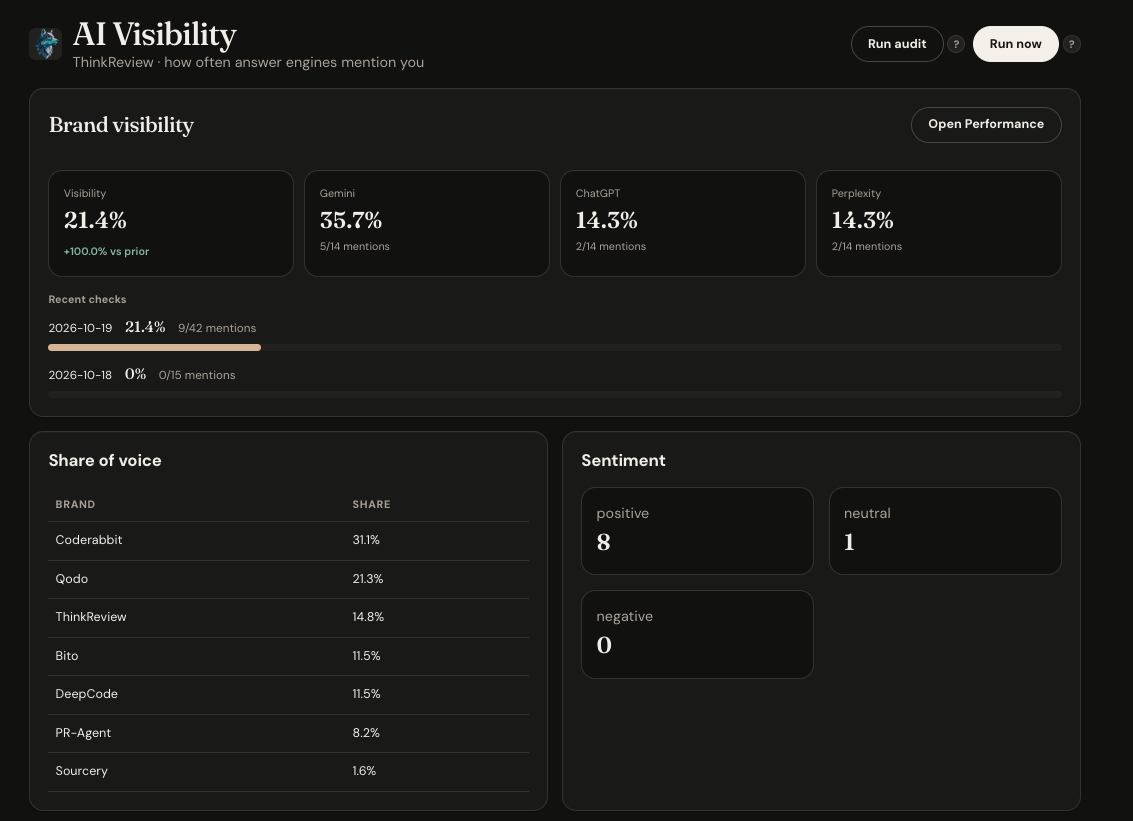Select the PR-Agent brand row
The image size is (1133, 821).
pyautogui.click(x=288, y=733)
